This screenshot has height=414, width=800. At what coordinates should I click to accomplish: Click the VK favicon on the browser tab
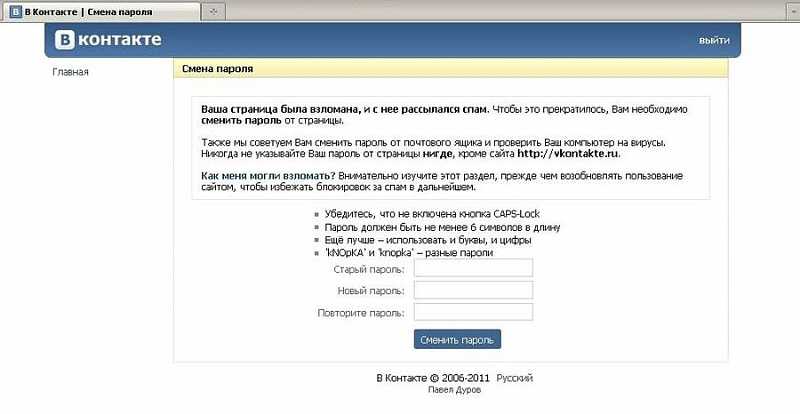16,11
